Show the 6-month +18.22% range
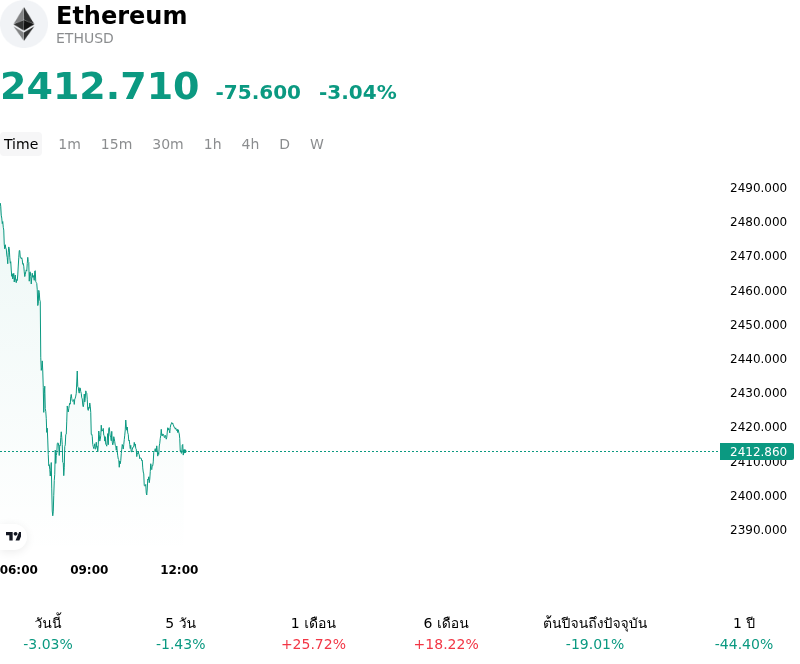Viewport: 800px width, 664px height. tap(446, 633)
